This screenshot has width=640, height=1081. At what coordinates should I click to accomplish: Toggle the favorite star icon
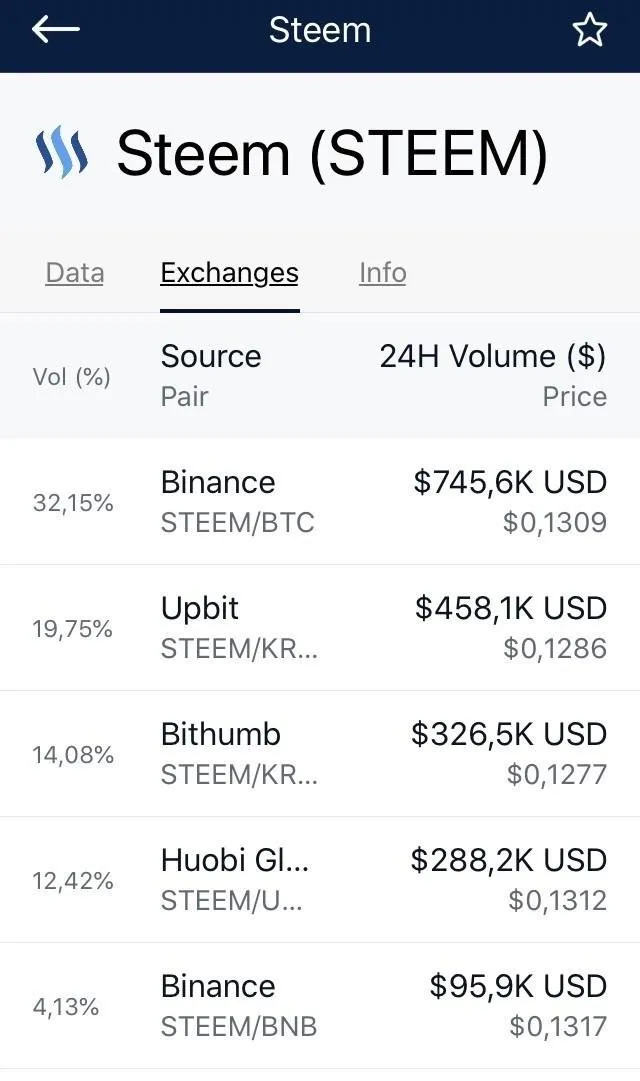(x=589, y=30)
